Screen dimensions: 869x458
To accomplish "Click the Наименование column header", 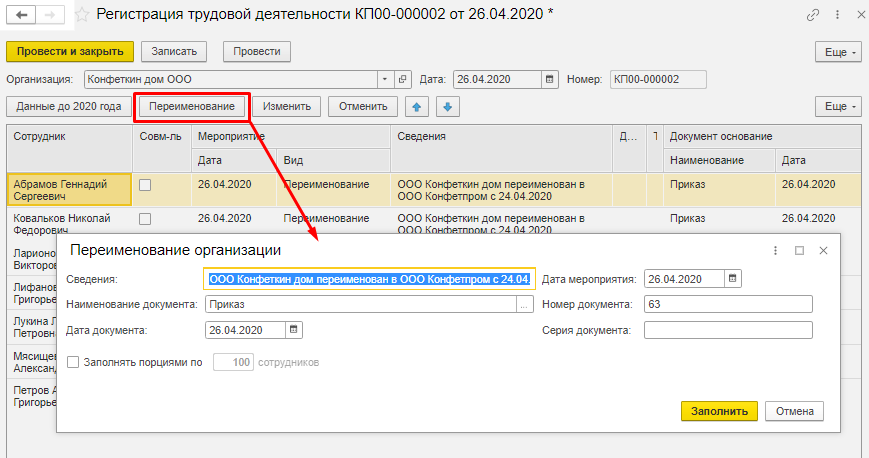I will tap(719, 160).
